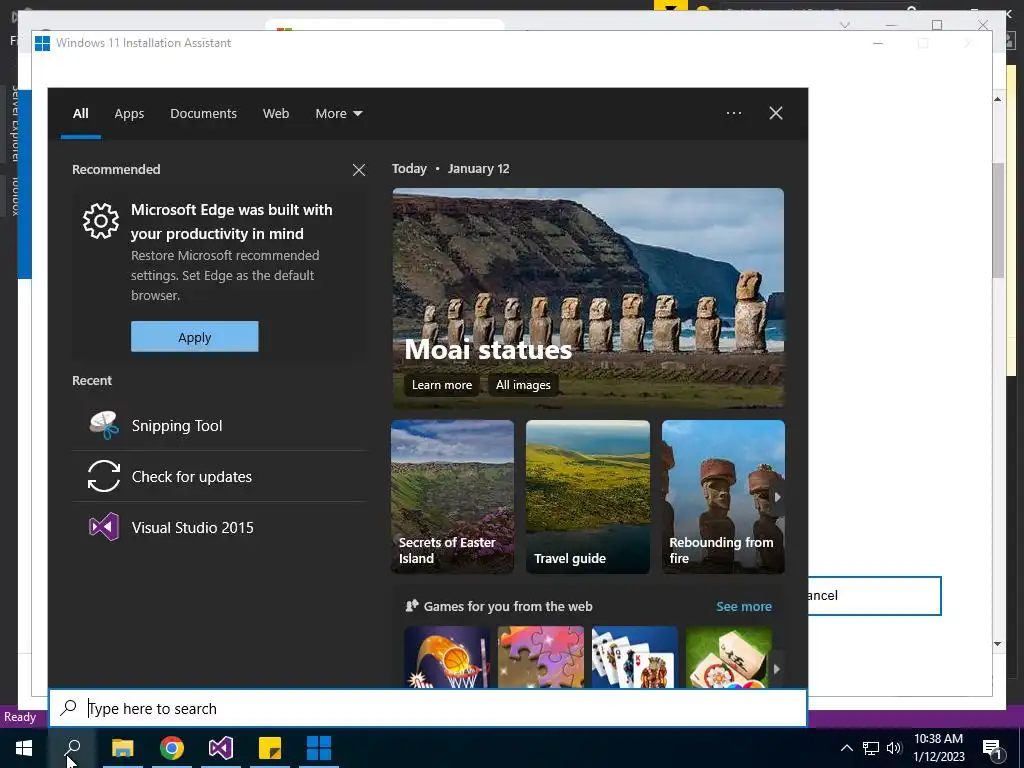Image resolution: width=1024 pixels, height=768 pixels.
Task: Click the Apply button for Edge settings
Action: click(195, 337)
